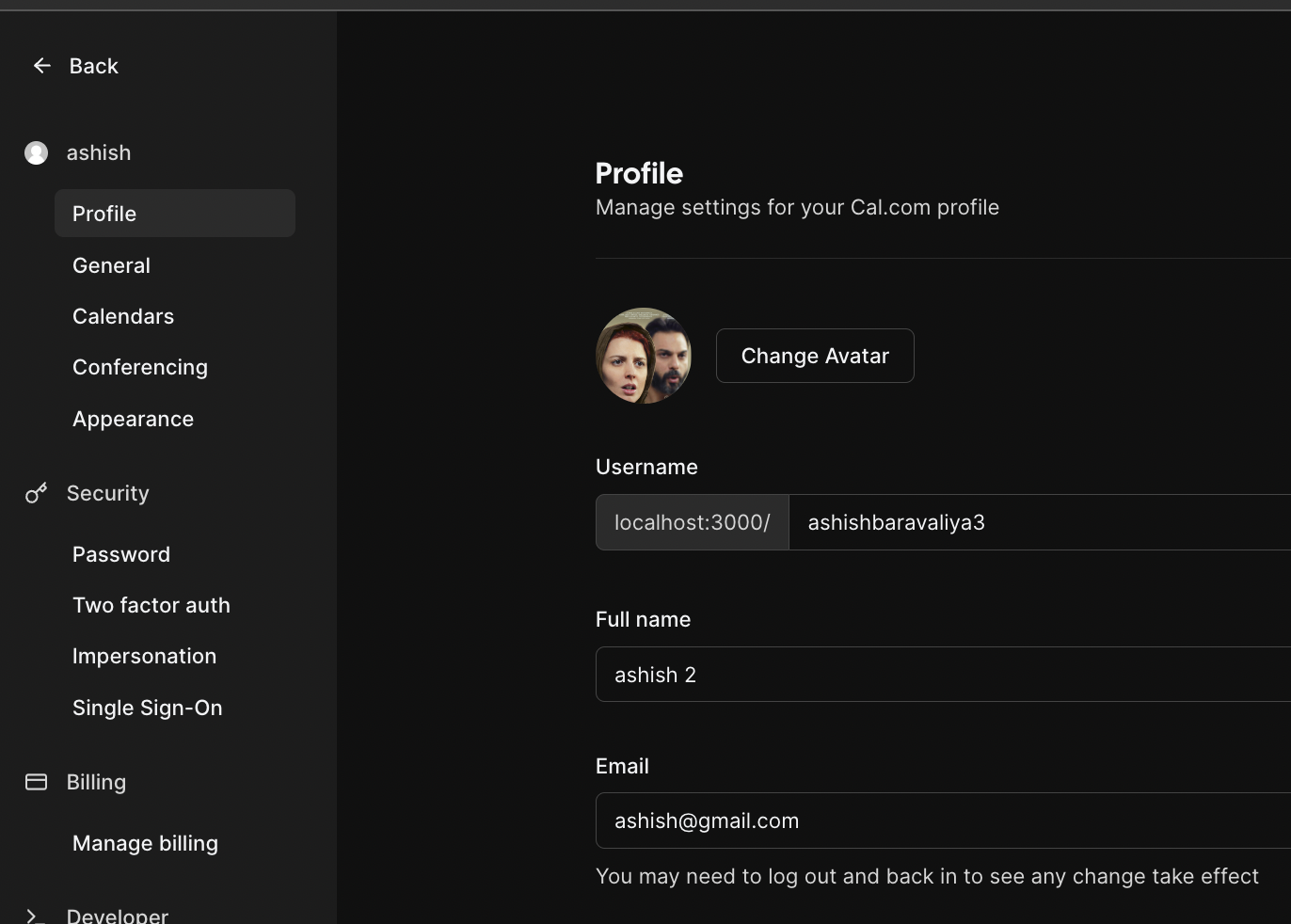Open the Calendars settings page
Screen dimensions: 1291x924
[123, 316]
